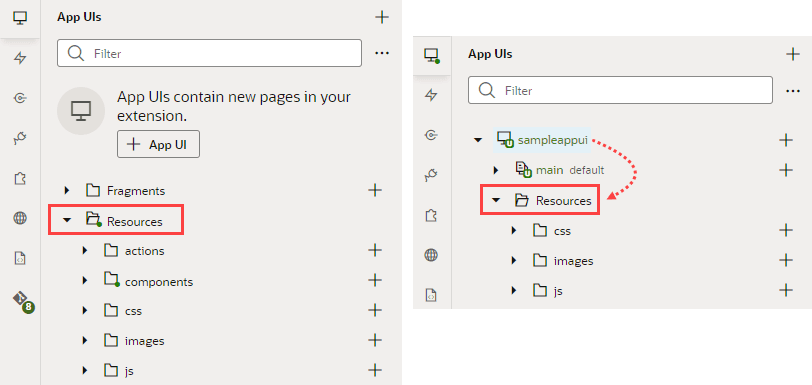Open the Git panel showing badge 8

tap(22, 301)
